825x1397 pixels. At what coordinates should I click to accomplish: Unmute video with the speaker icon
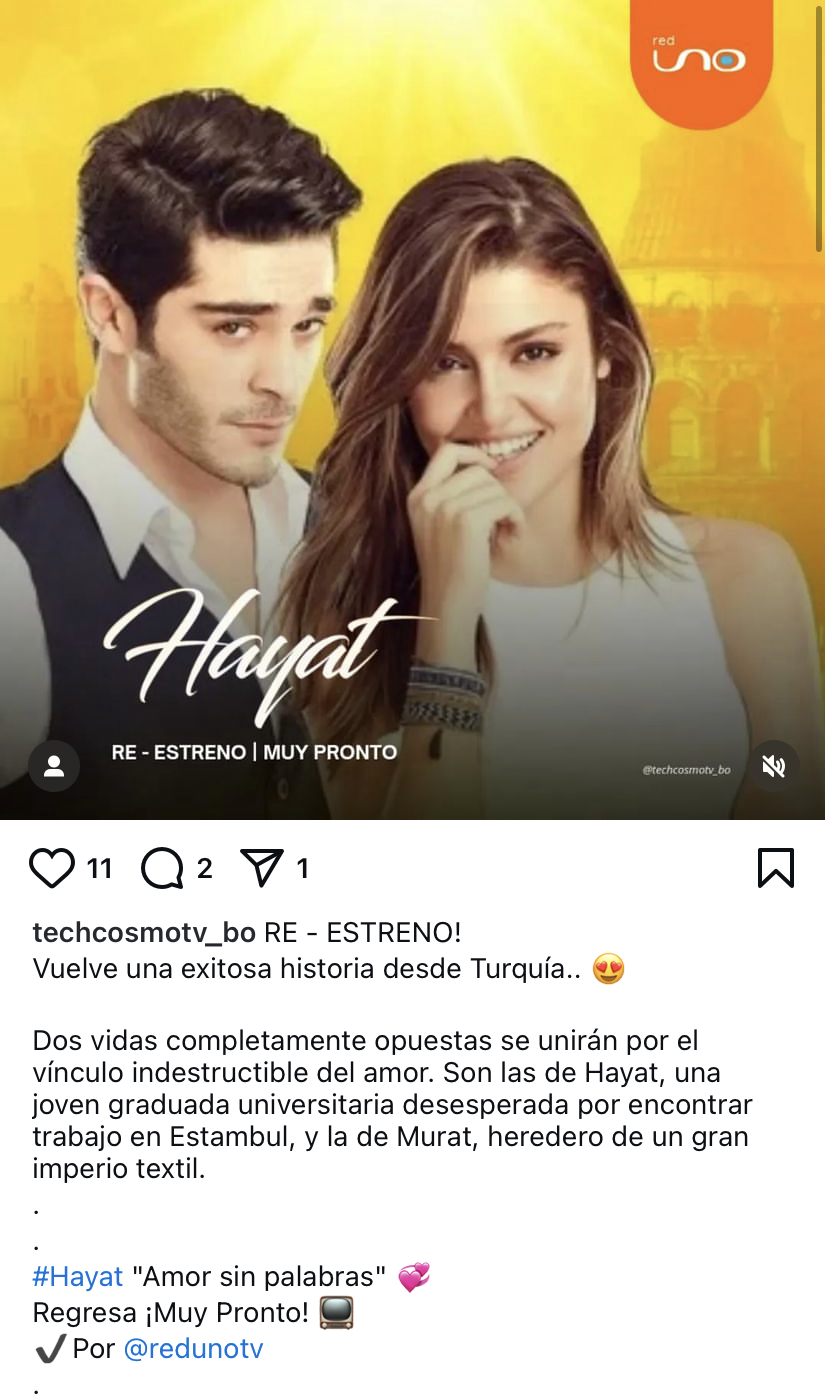tap(773, 766)
